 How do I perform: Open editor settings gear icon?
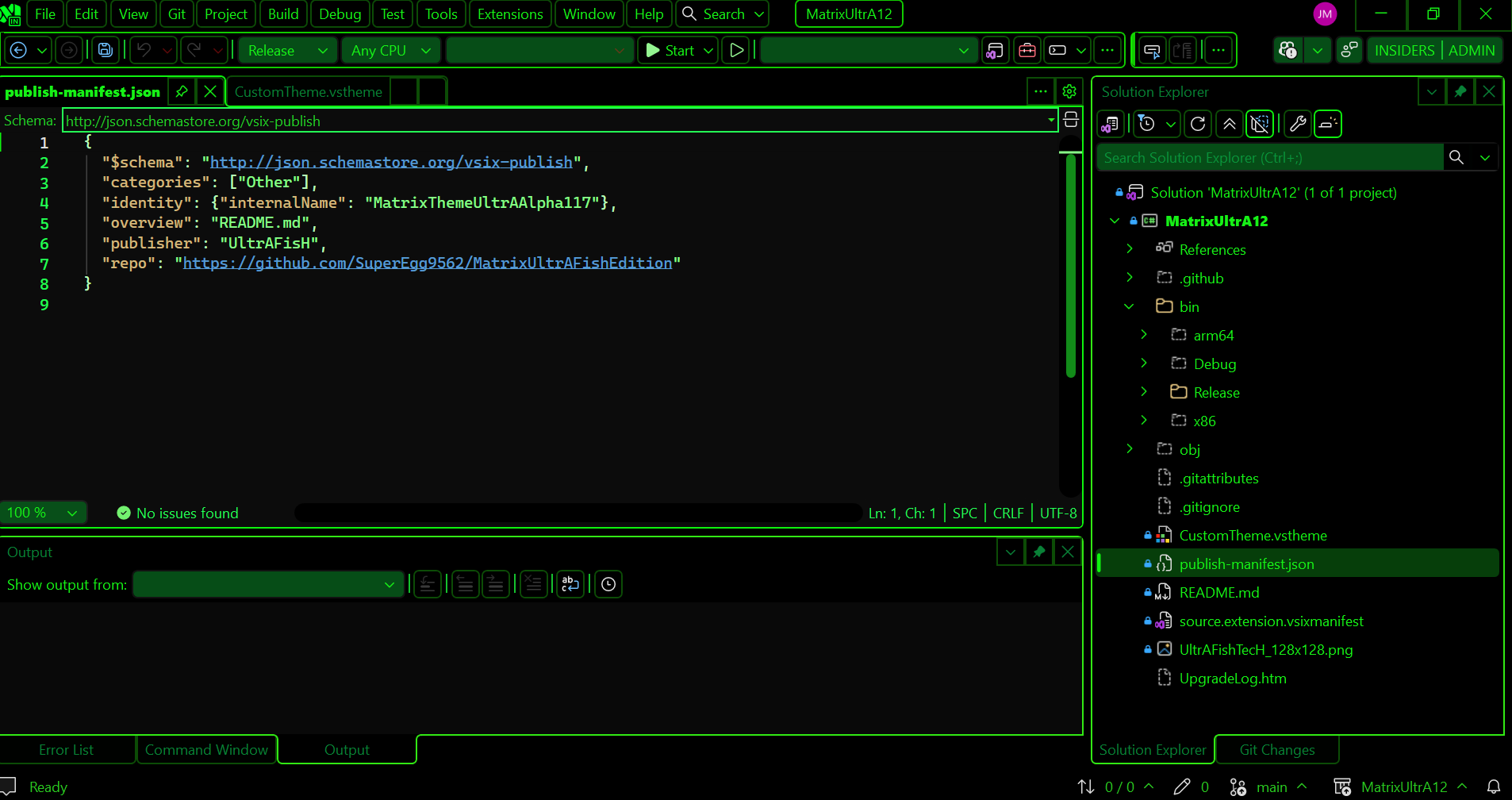(x=1069, y=91)
